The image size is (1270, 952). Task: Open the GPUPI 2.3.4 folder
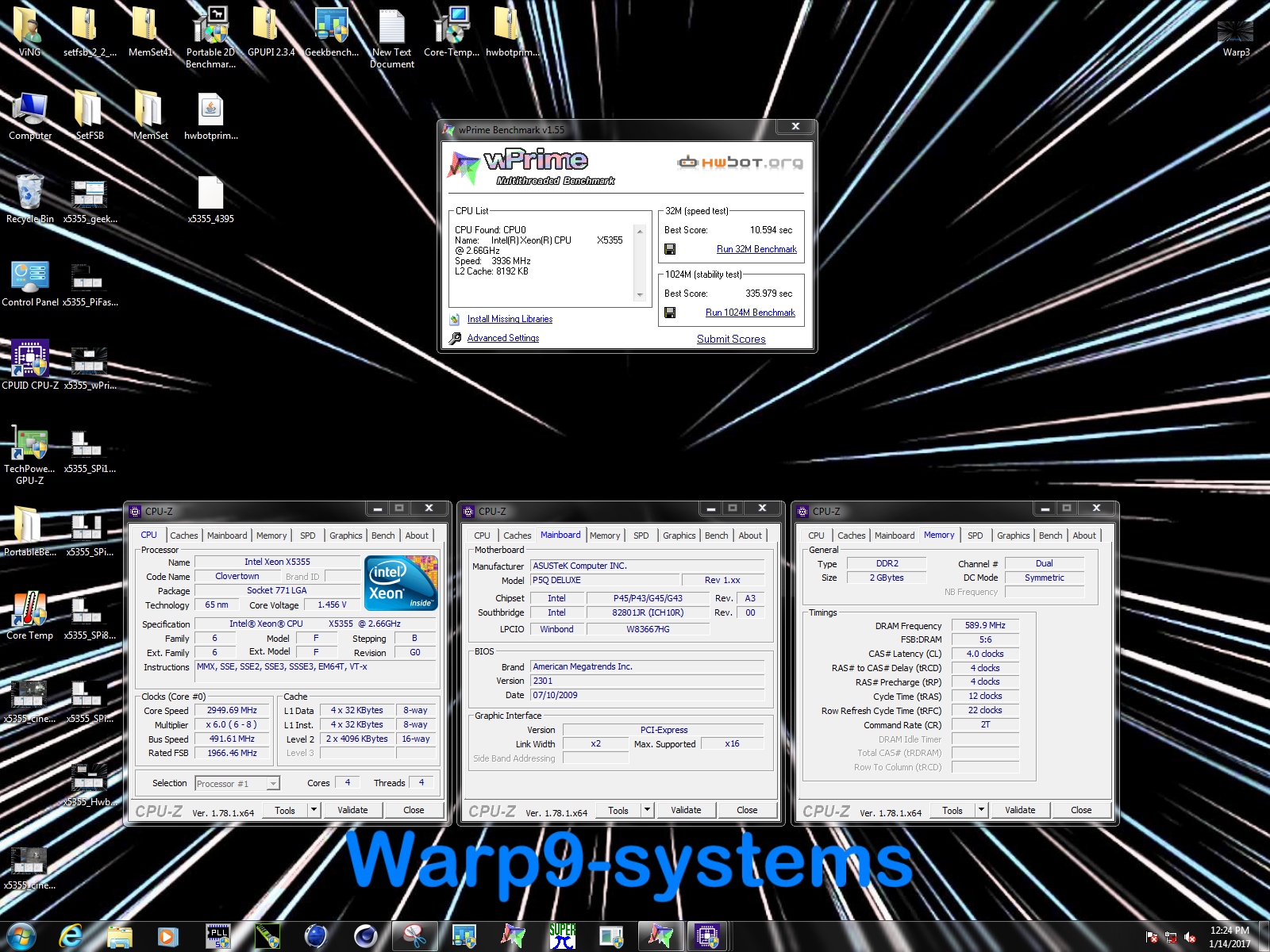tap(271, 32)
